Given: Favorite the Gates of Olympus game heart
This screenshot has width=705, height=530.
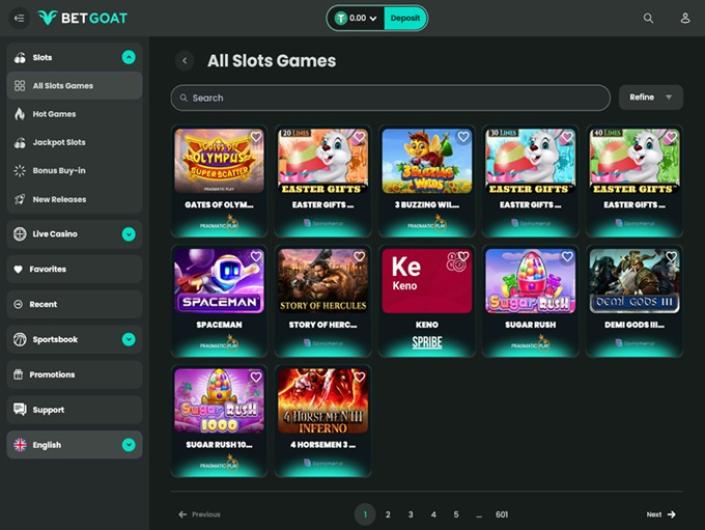Looking at the screenshot, I should click(256, 137).
